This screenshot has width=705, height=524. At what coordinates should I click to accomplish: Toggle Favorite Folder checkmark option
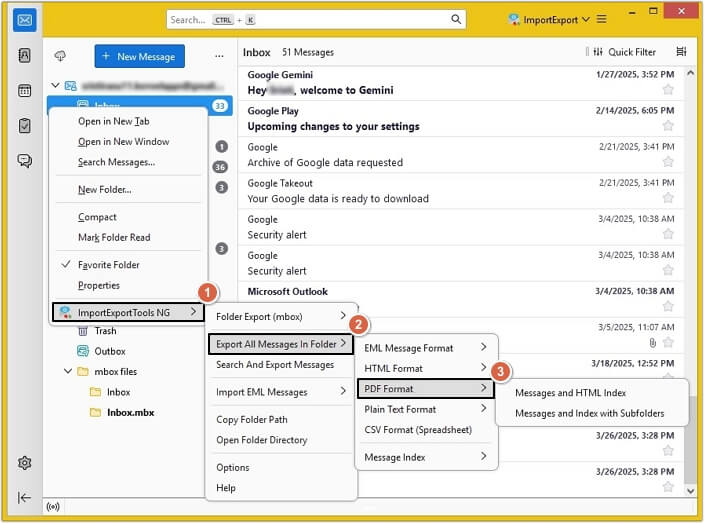(x=108, y=265)
